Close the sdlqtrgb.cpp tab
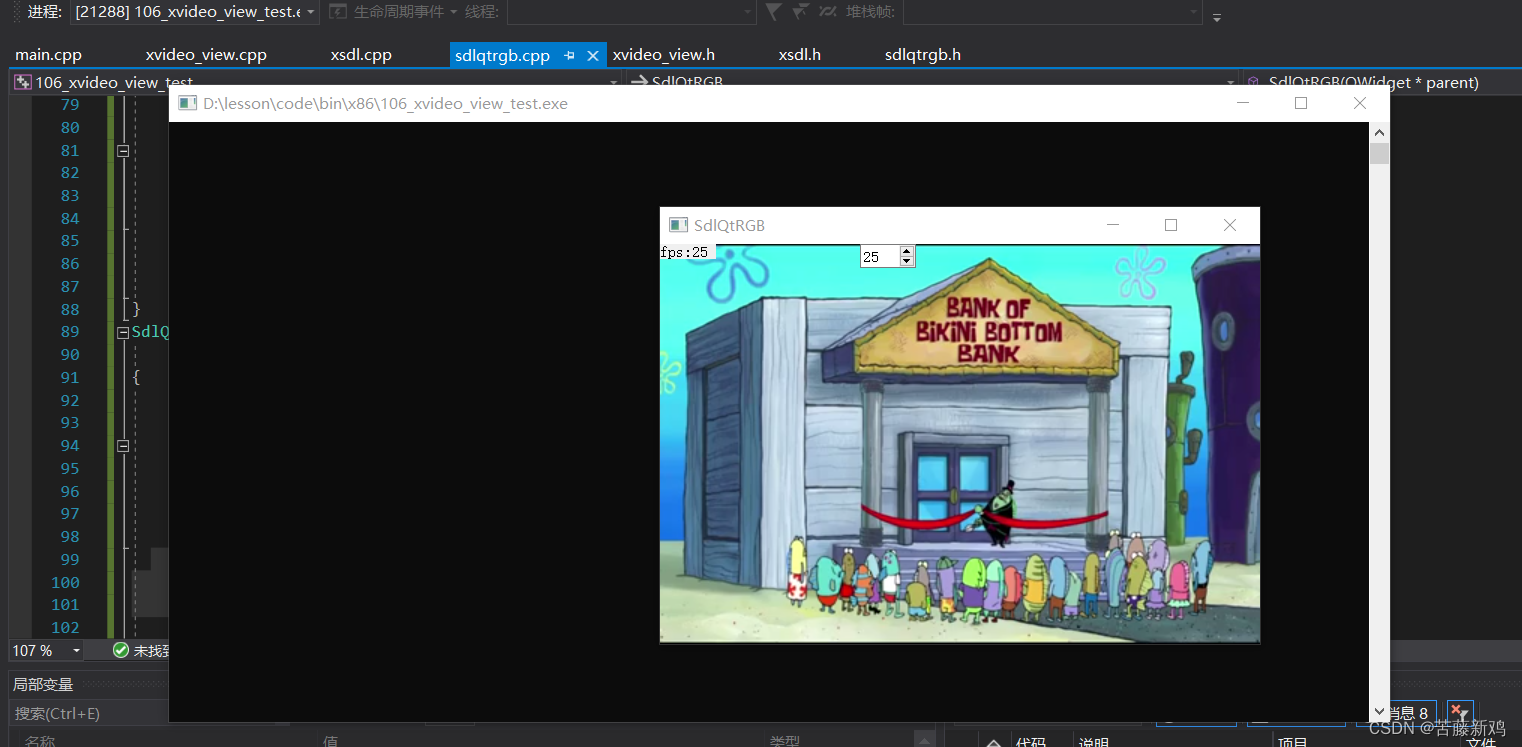Screen dimensions: 1522x747 tap(593, 56)
